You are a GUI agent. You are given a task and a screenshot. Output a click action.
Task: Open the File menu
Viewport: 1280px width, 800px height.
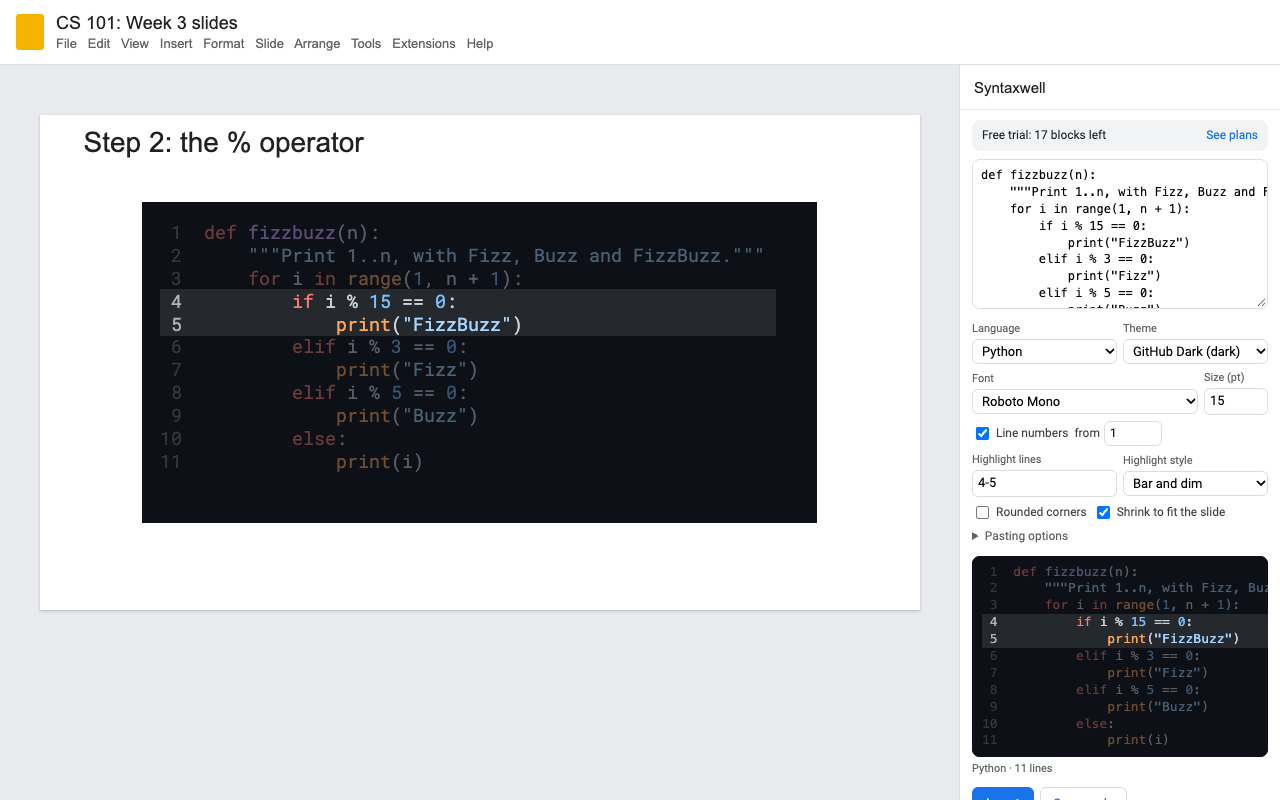(x=66, y=44)
